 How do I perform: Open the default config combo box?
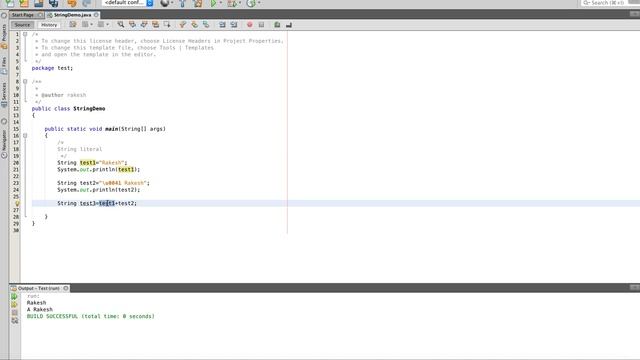127,3
